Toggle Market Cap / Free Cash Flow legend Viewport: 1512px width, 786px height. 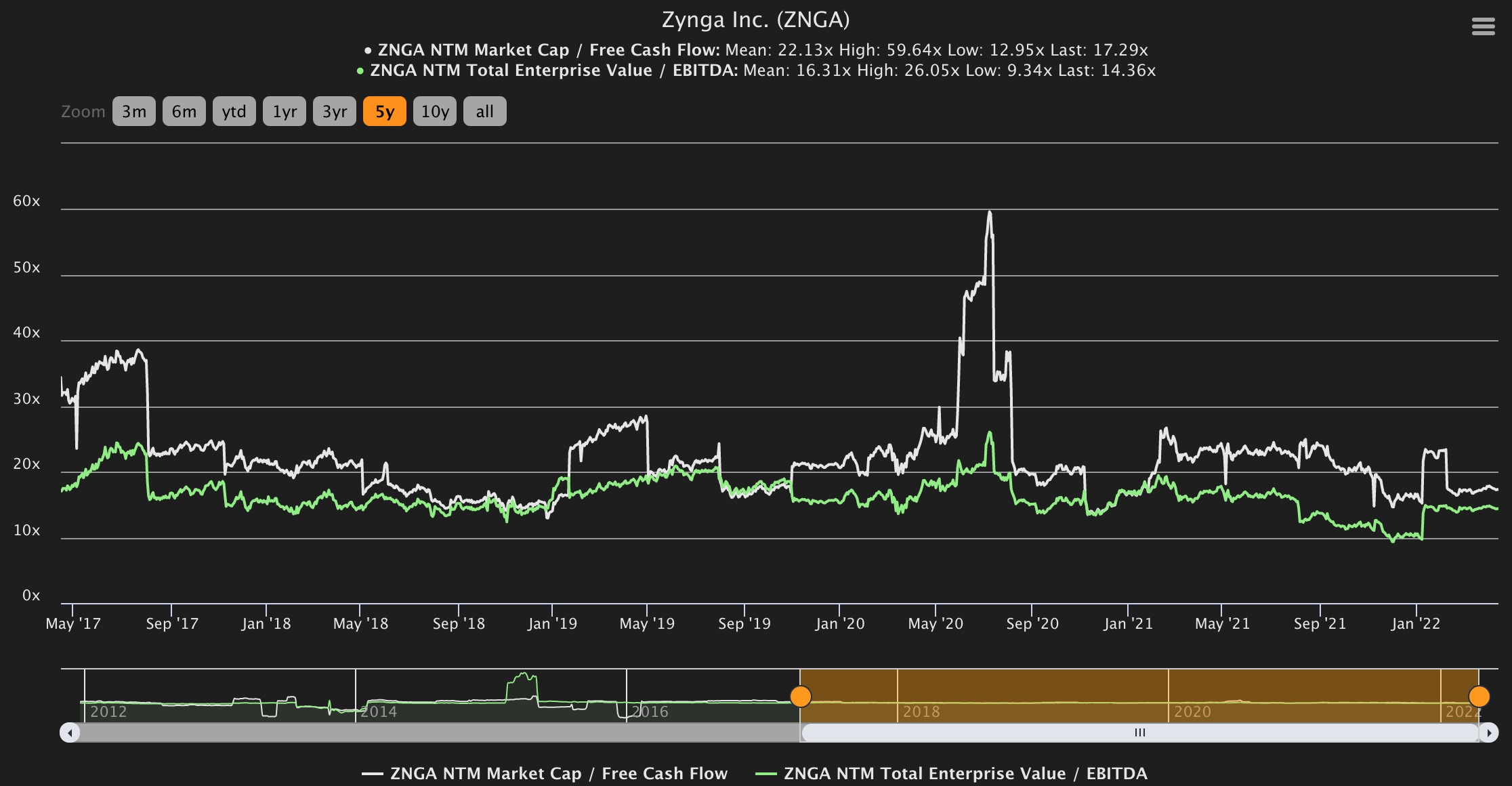[545, 773]
